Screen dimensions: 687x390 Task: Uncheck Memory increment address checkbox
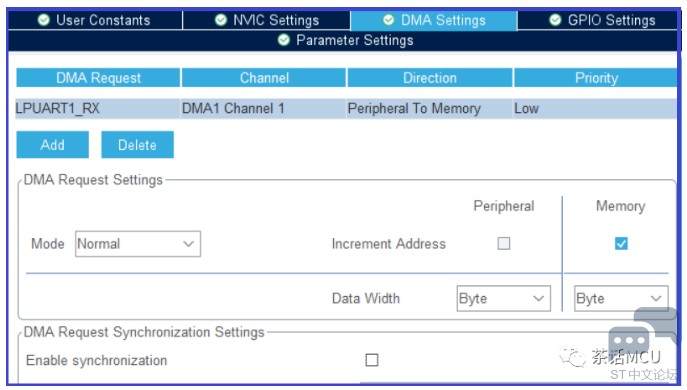pos(621,243)
